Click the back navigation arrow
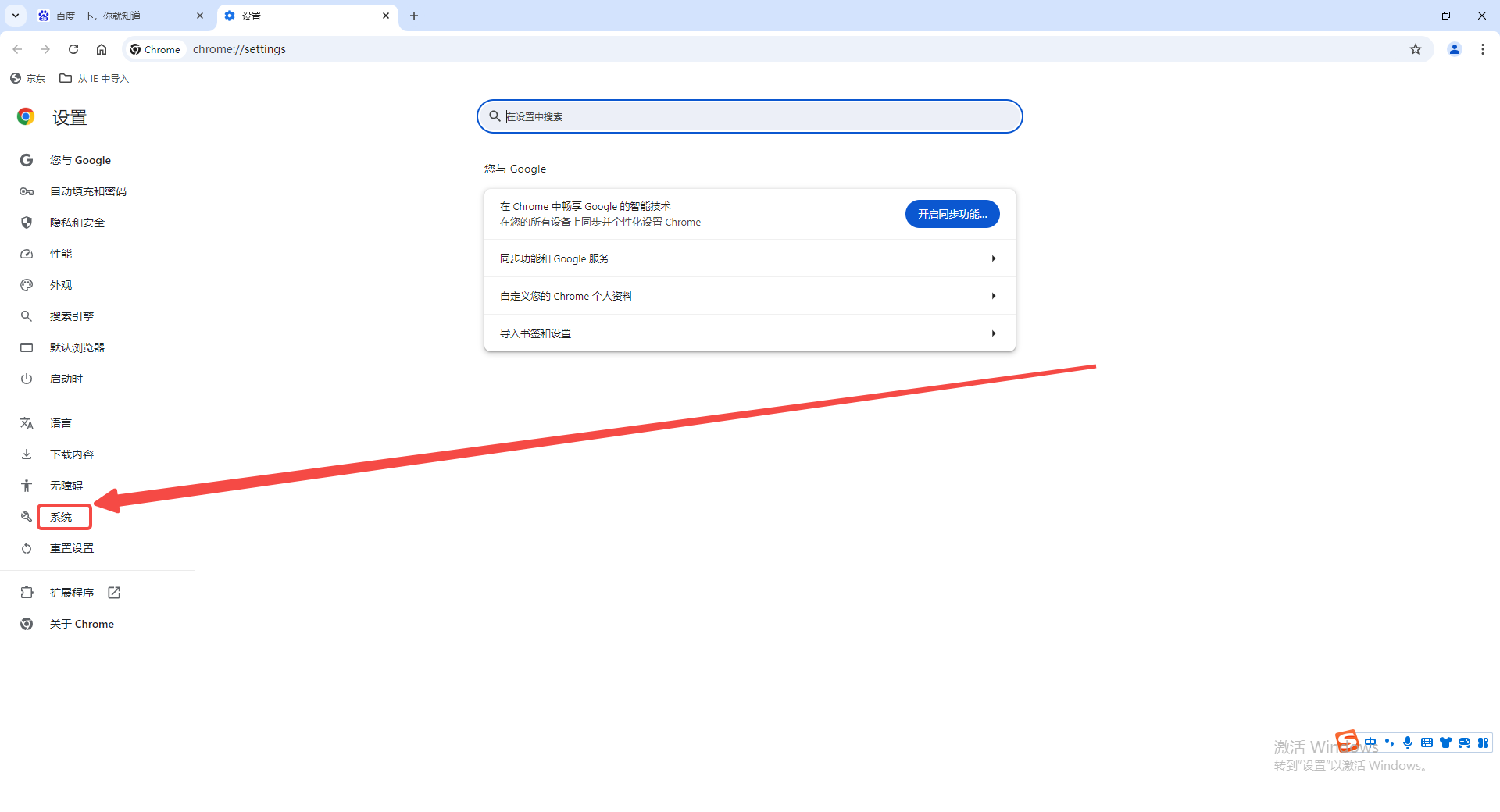Screen dimensions: 1500x812 tap(17, 49)
